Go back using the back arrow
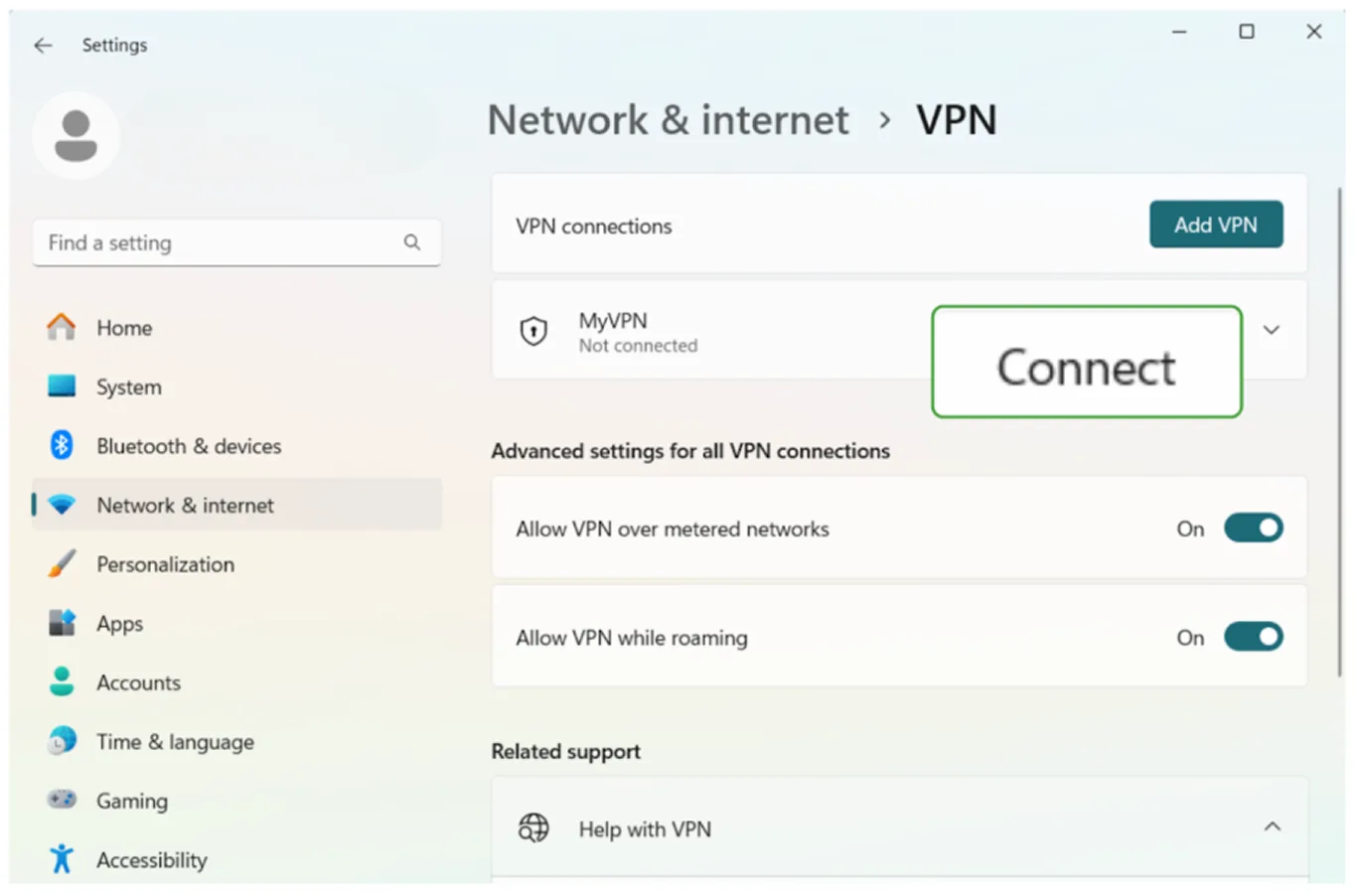This screenshot has height=896, width=1358. click(x=42, y=45)
